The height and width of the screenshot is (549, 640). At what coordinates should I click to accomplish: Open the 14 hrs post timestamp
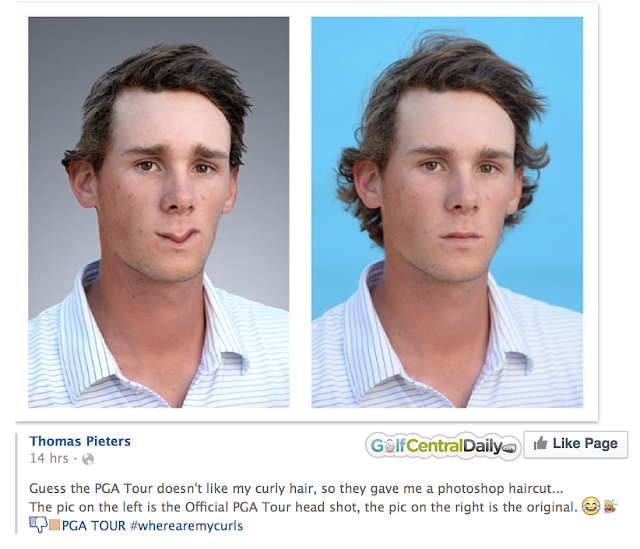[x=49, y=458]
